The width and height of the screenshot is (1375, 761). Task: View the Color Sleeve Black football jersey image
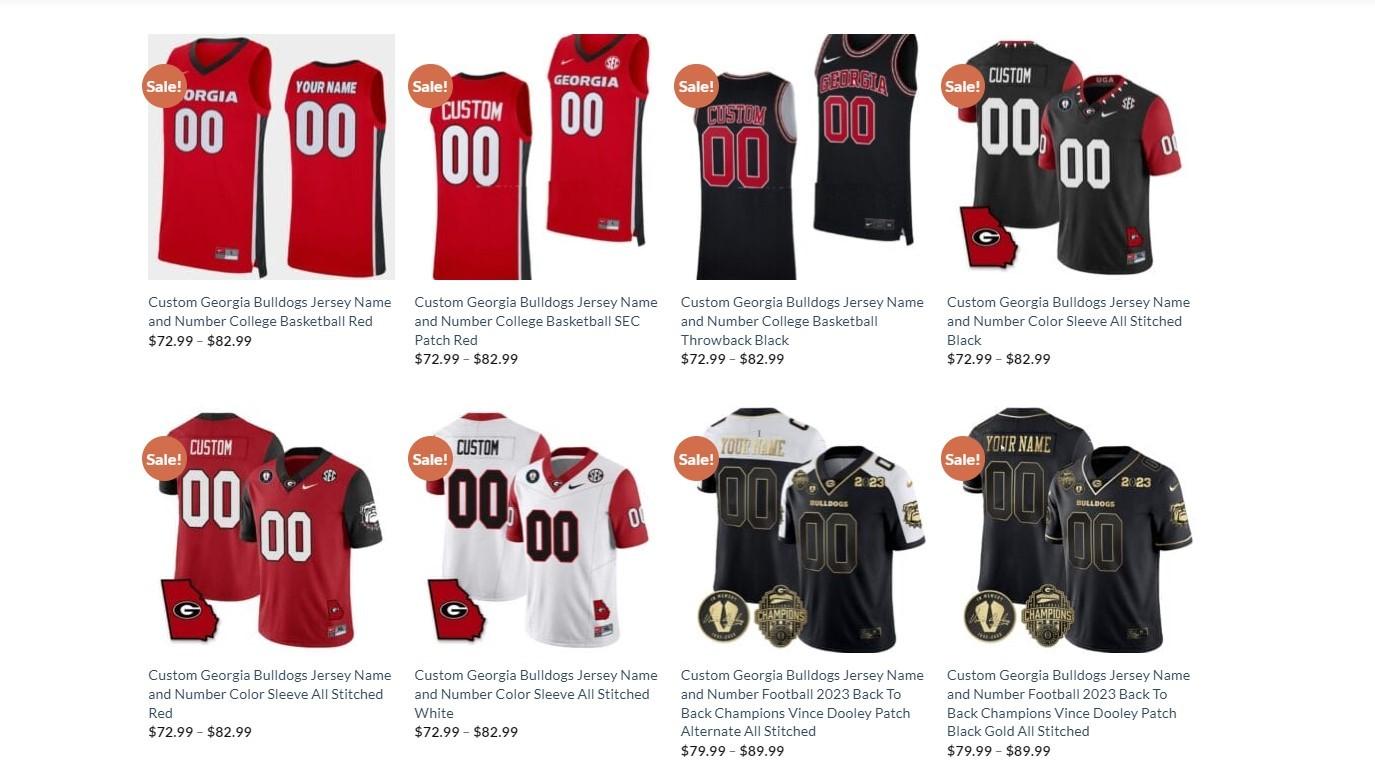[1070, 157]
